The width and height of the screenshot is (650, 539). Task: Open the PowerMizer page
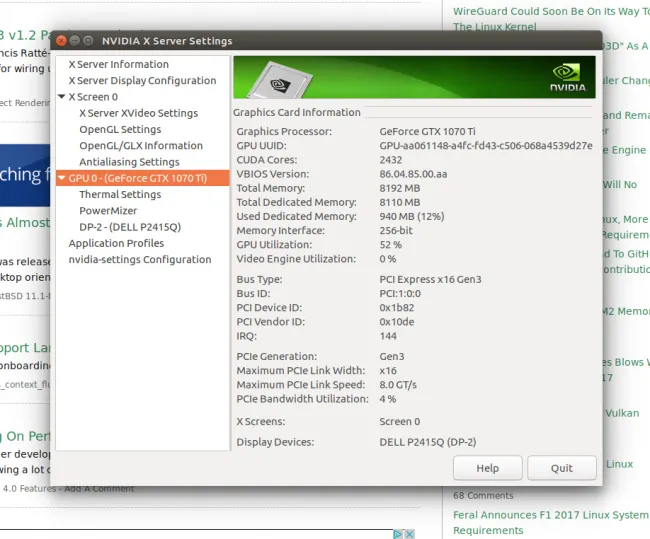109,211
